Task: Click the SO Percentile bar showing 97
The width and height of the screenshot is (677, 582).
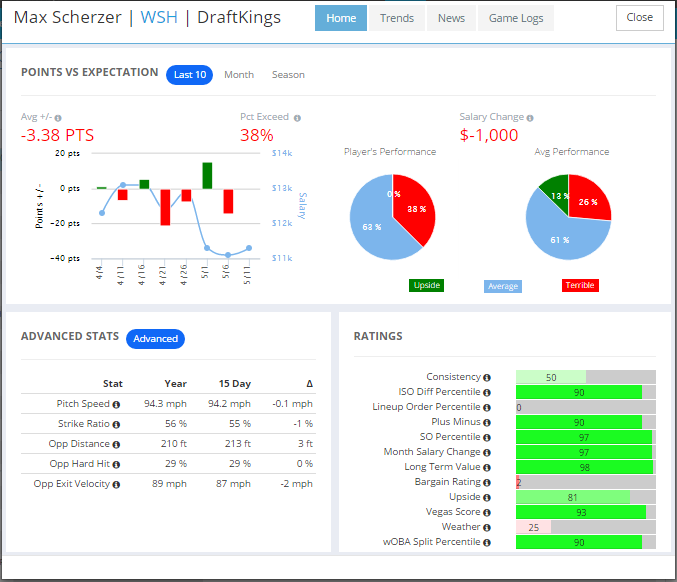Action: [x=584, y=437]
